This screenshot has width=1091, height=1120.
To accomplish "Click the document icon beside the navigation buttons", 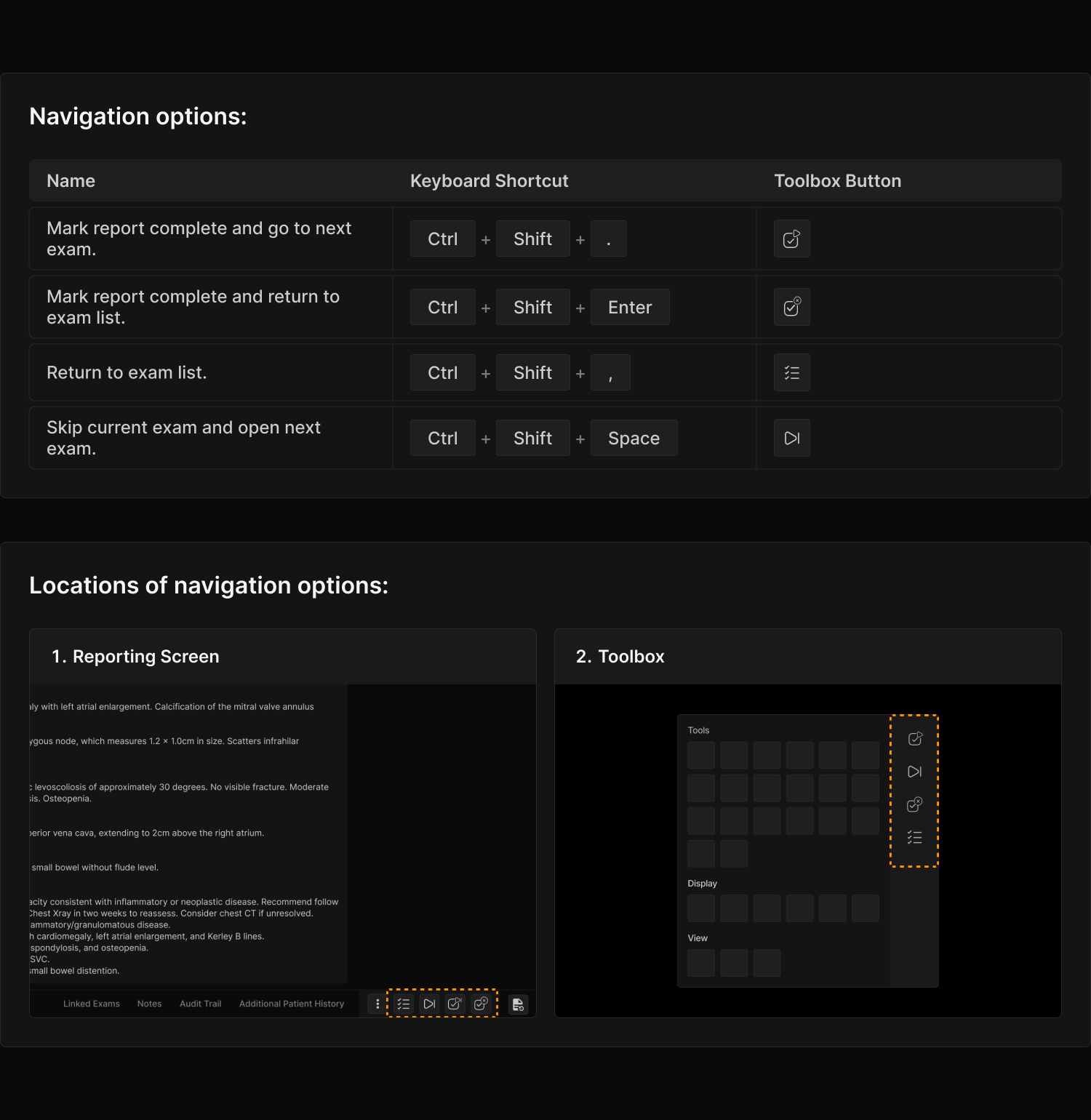I will click(518, 1004).
